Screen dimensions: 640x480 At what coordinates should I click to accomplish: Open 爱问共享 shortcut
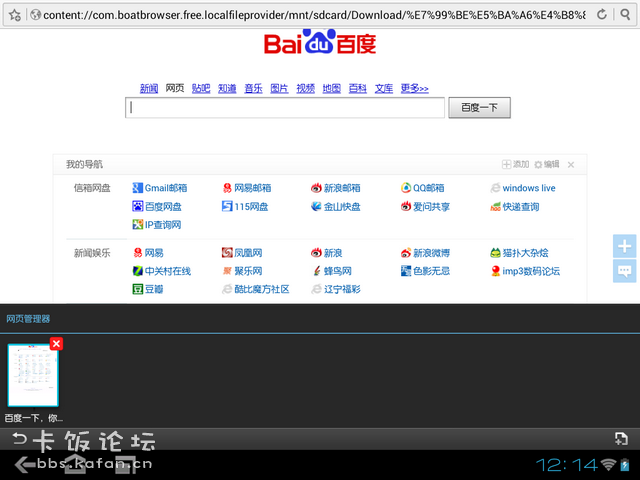[425, 207]
